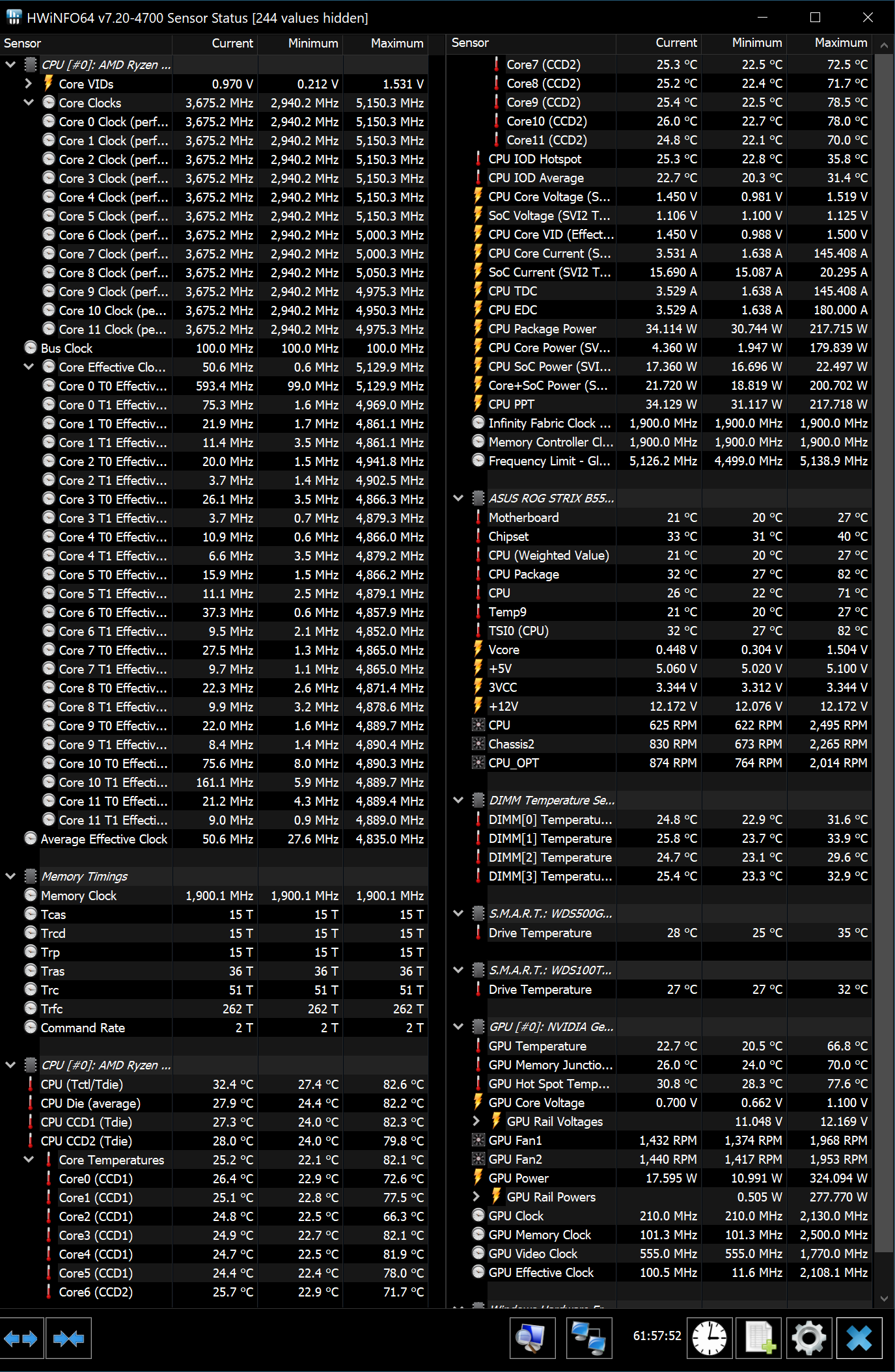Click the clock icon beside Infinity Fabric Clock
895x1372 pixels.
tap(478, 422)
